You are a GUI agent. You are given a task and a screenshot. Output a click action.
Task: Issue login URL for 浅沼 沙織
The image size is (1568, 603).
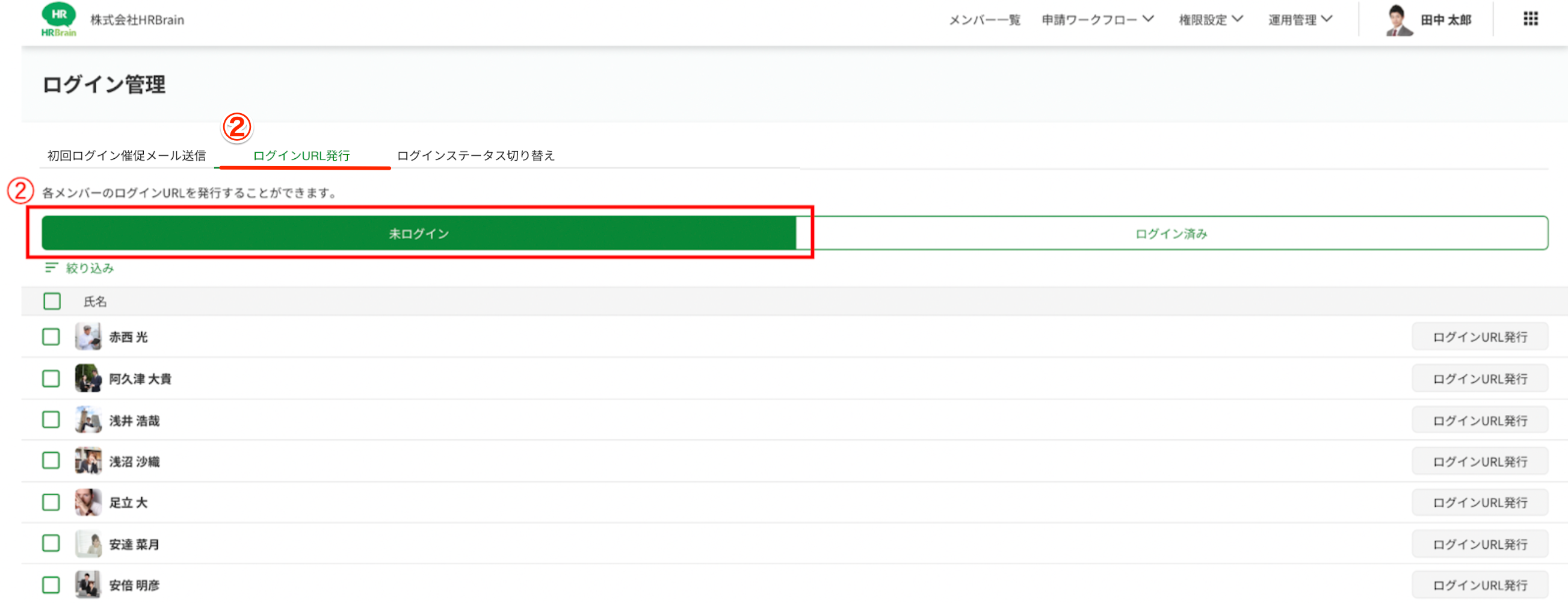1480,461
